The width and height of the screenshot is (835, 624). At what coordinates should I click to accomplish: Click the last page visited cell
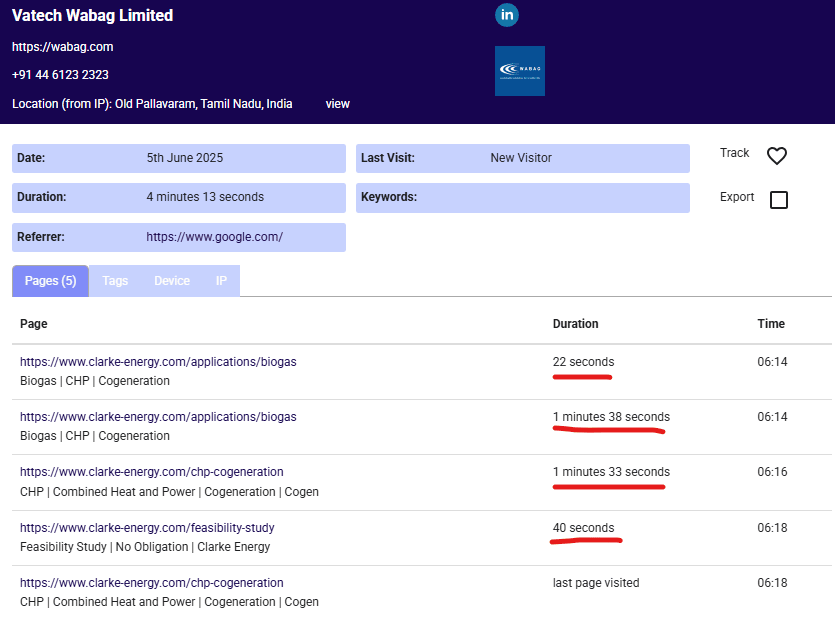(x=596, y=582)
